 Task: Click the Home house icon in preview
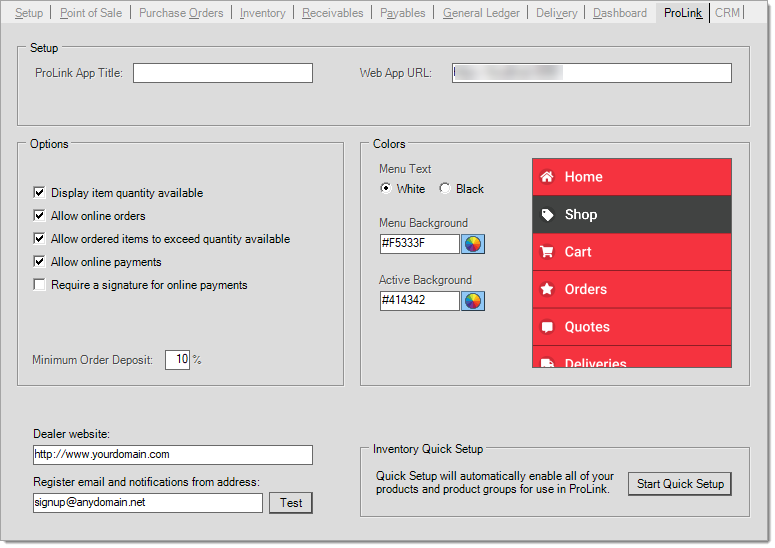point(547,176)
